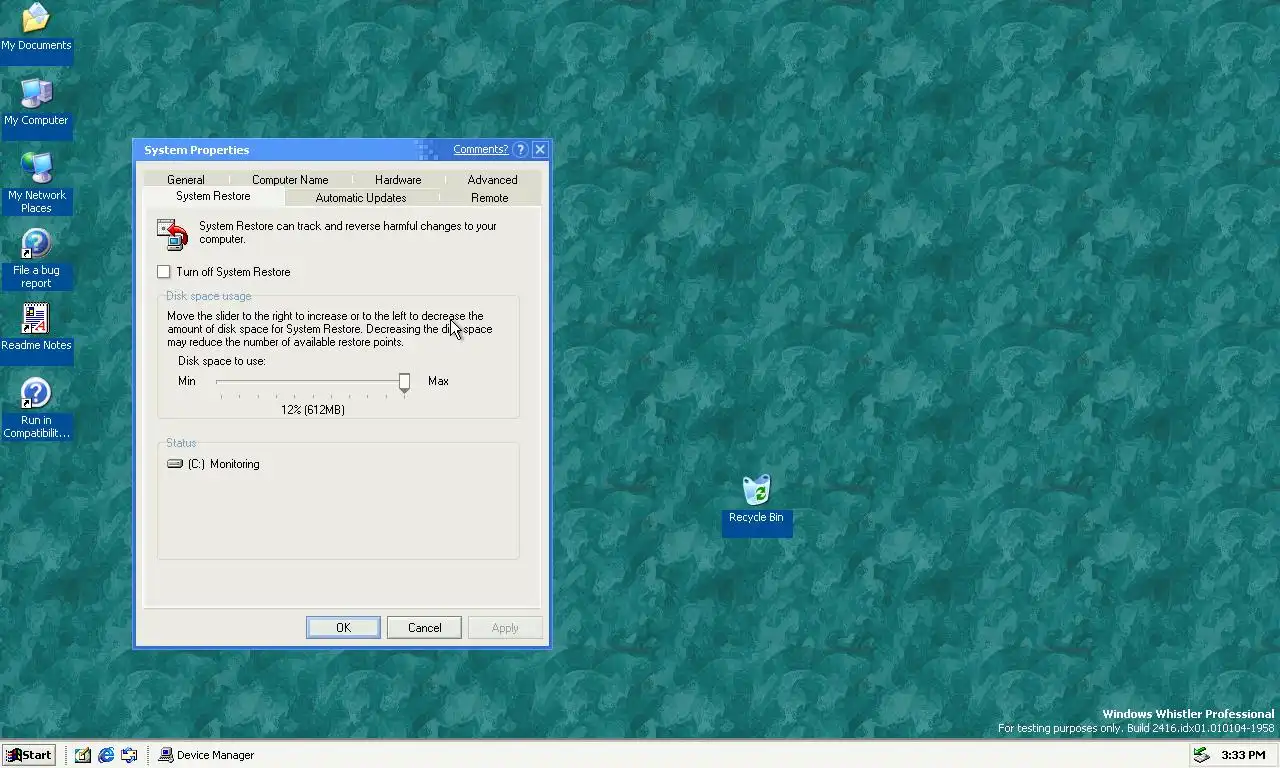Click the Cancel button
The width and height of the screenshot is (1280, 768).
click(424, 628)
